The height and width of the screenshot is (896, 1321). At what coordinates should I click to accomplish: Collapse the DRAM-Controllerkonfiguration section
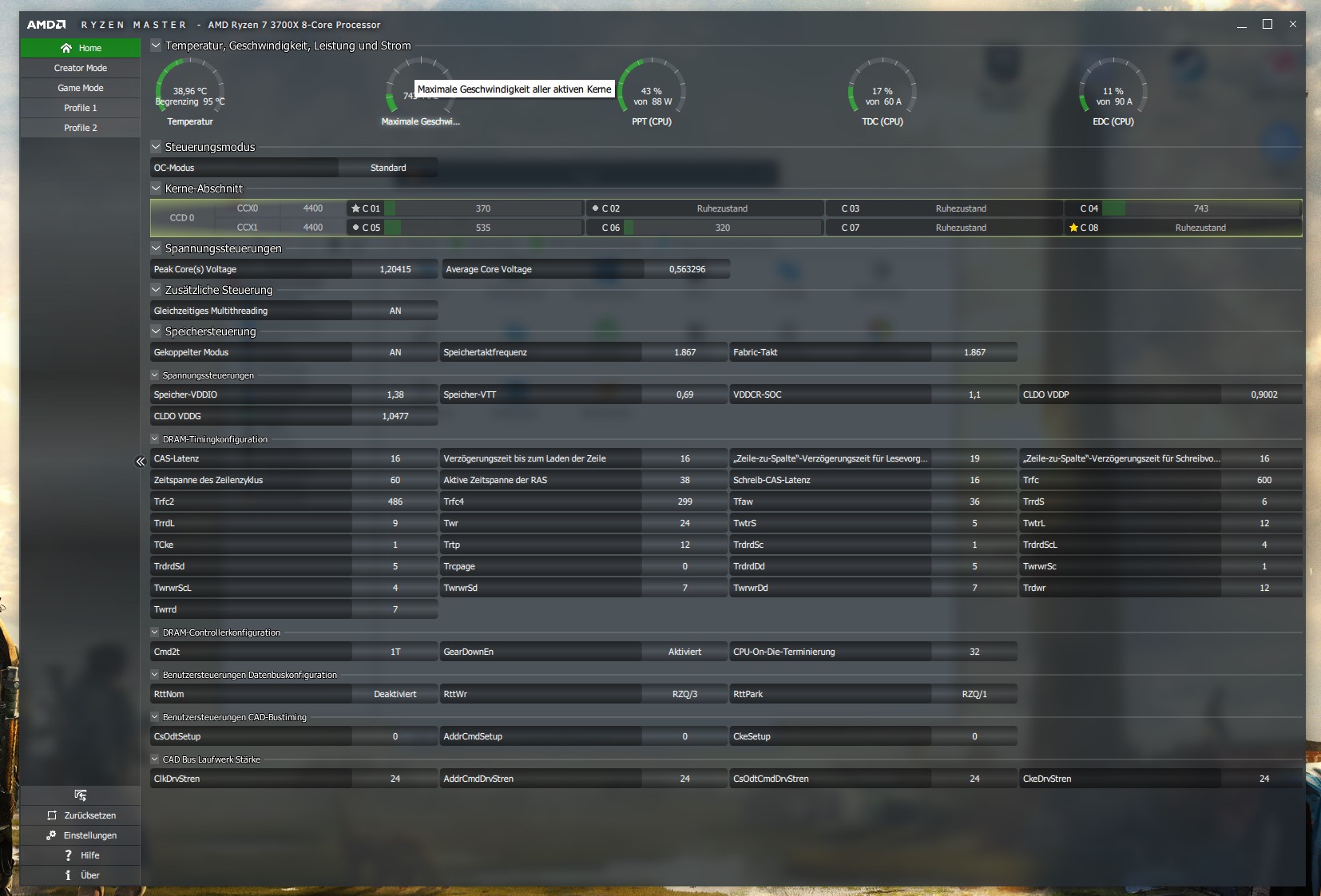155,632
